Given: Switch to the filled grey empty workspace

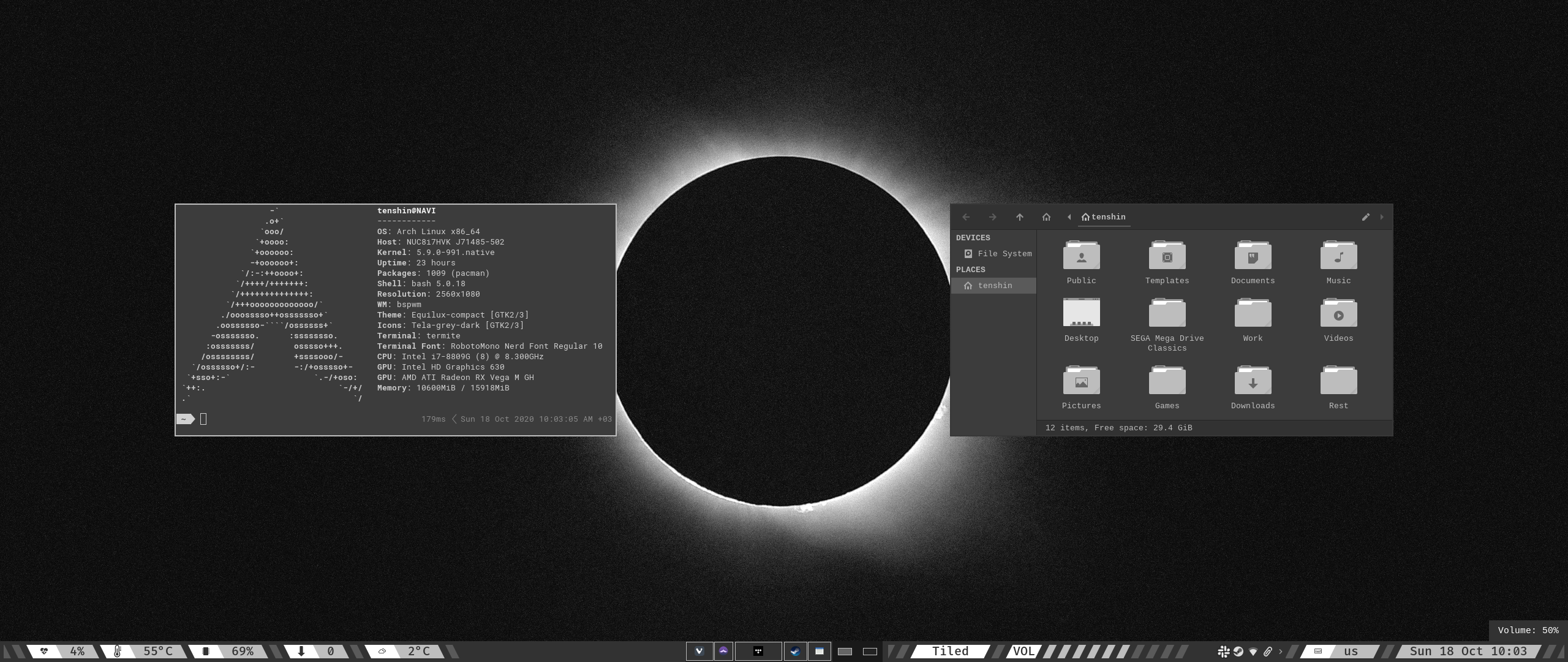Looking at the screenshot, I should tap(845, 652).
